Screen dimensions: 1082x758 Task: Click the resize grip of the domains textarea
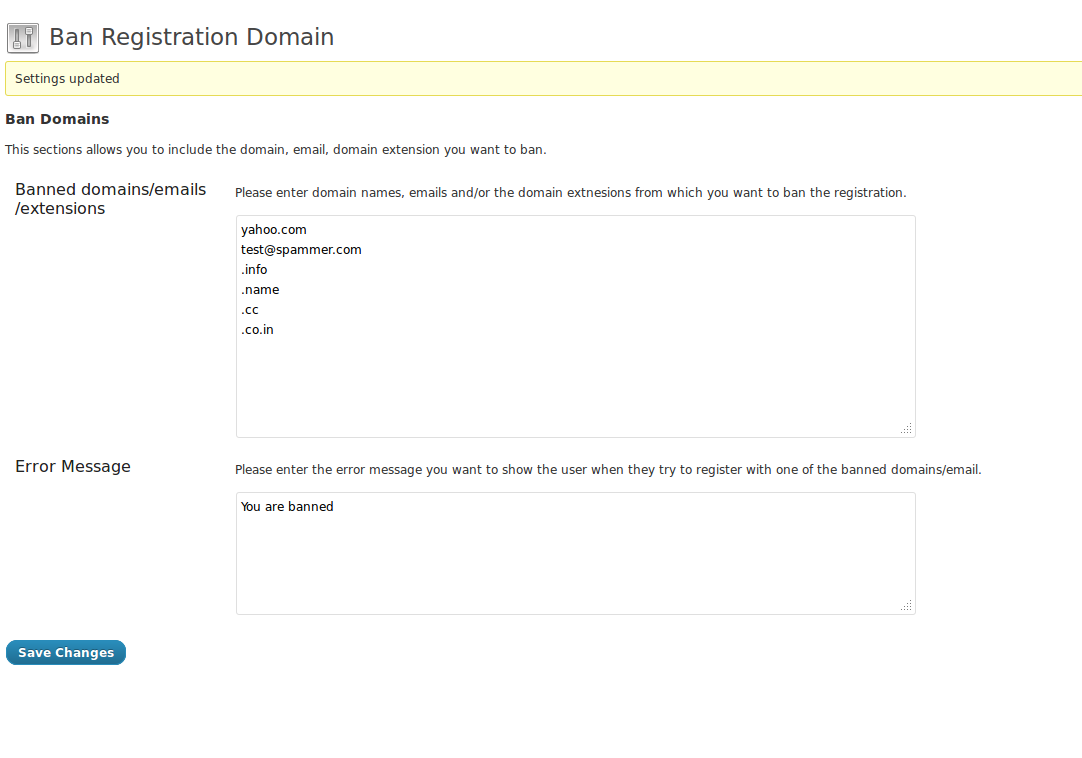click(x=906, y=428)
